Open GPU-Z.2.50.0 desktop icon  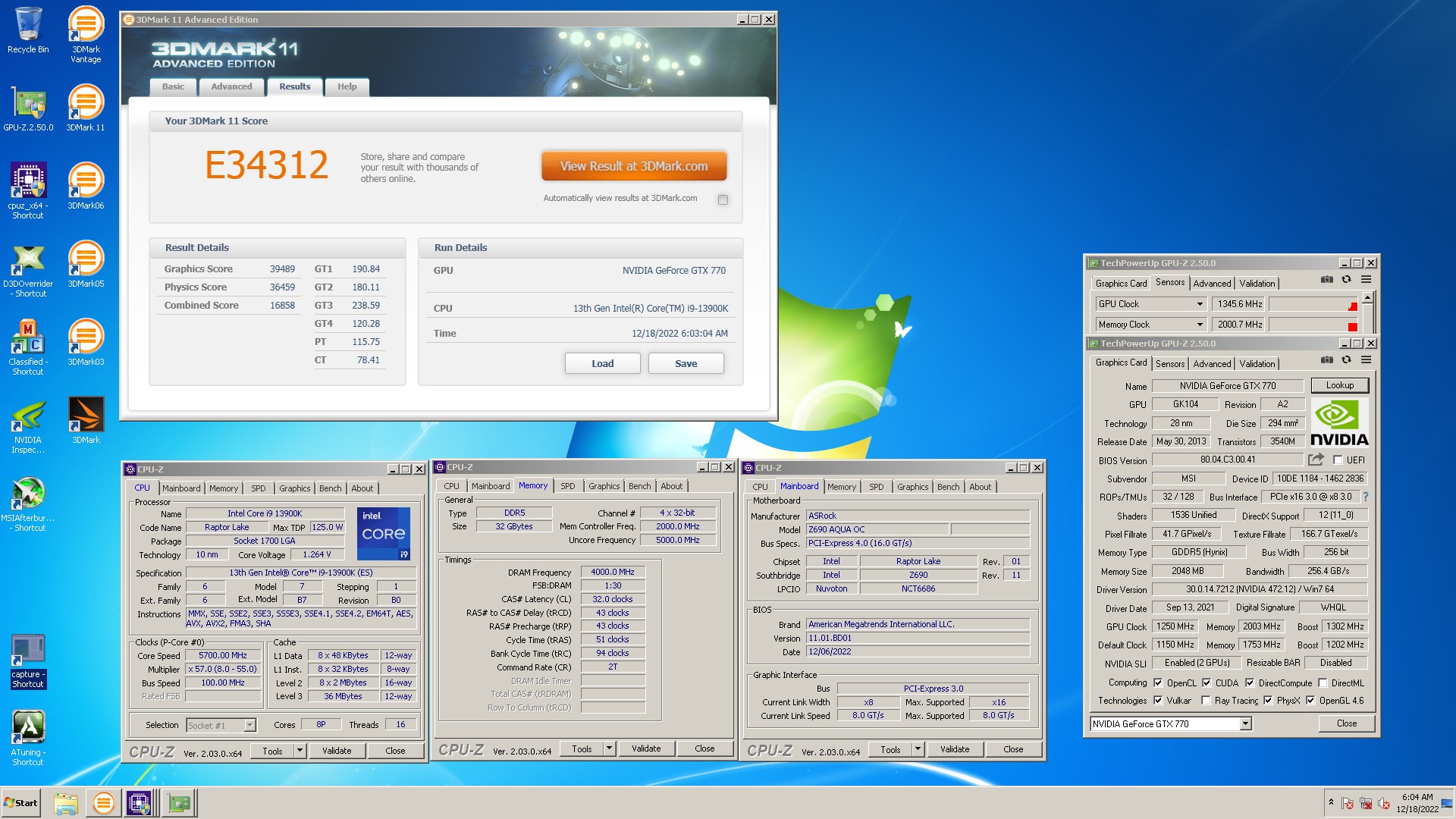pyautogui.click(x=28, y=108)
